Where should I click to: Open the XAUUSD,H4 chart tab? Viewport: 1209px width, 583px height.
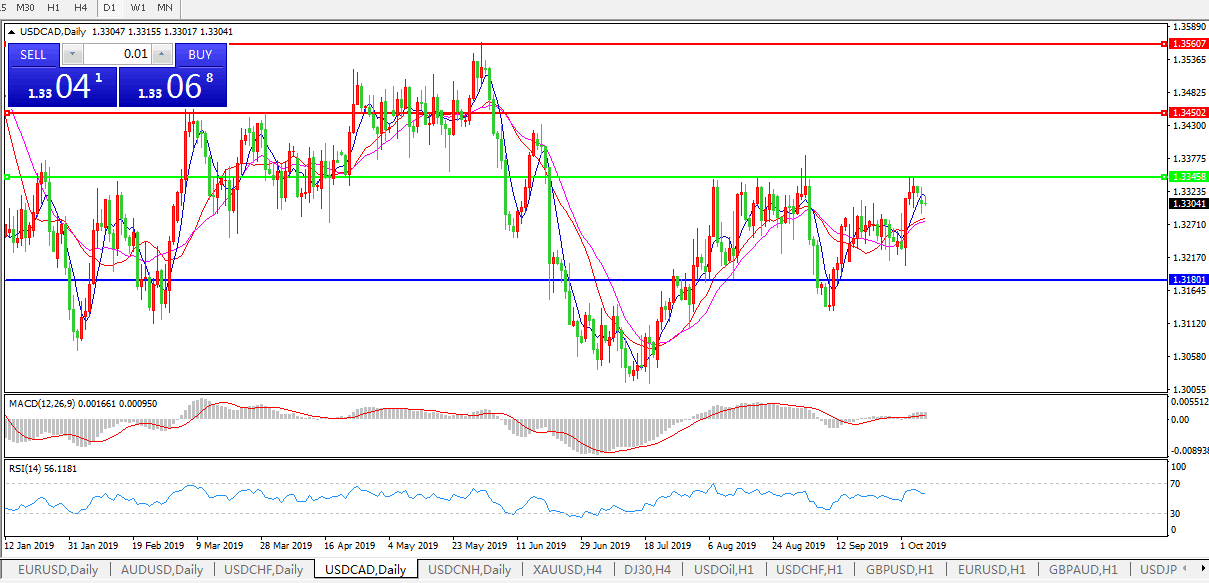[x=566, y=570]
